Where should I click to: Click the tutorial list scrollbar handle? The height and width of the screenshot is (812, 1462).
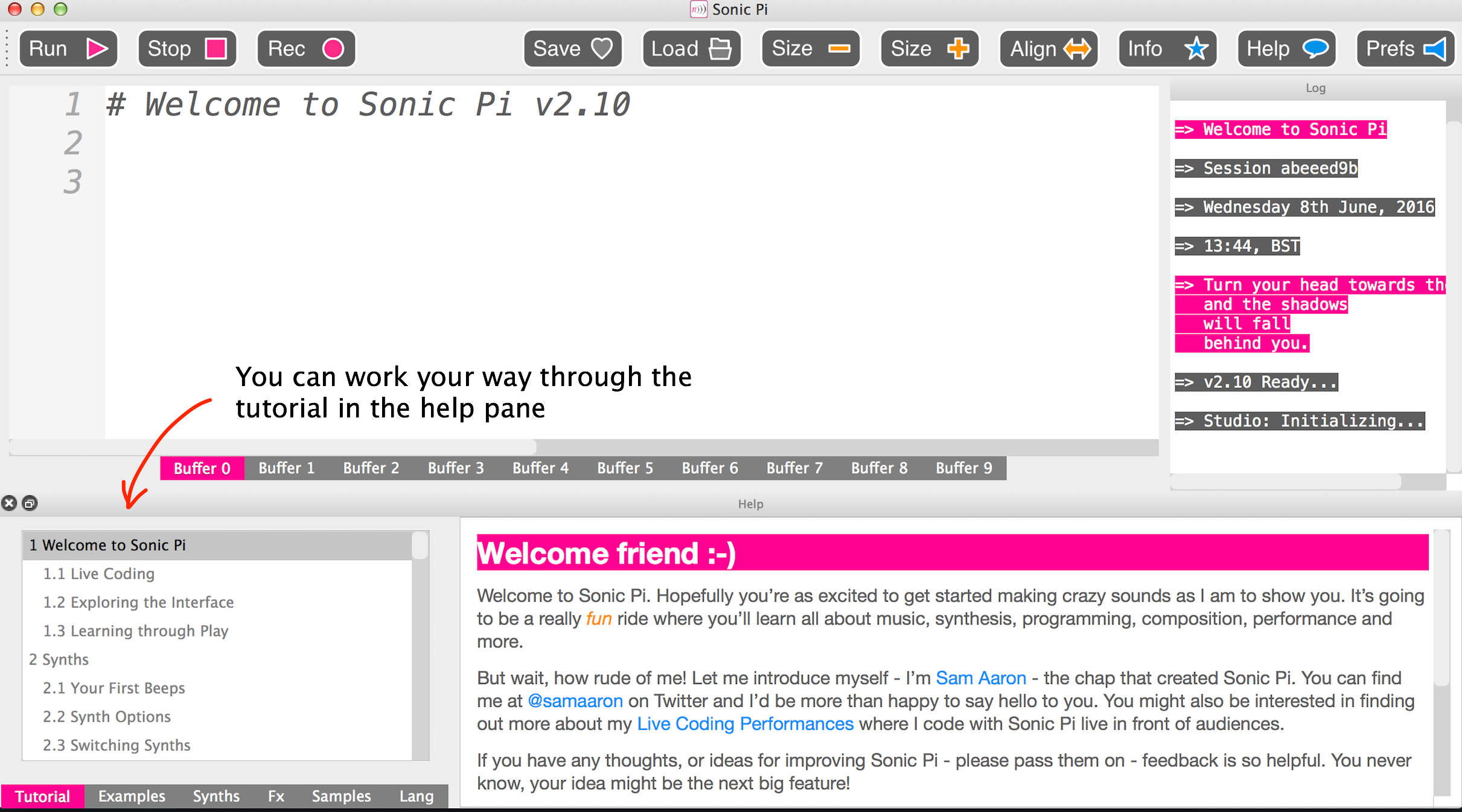click(x=420, y=546)
